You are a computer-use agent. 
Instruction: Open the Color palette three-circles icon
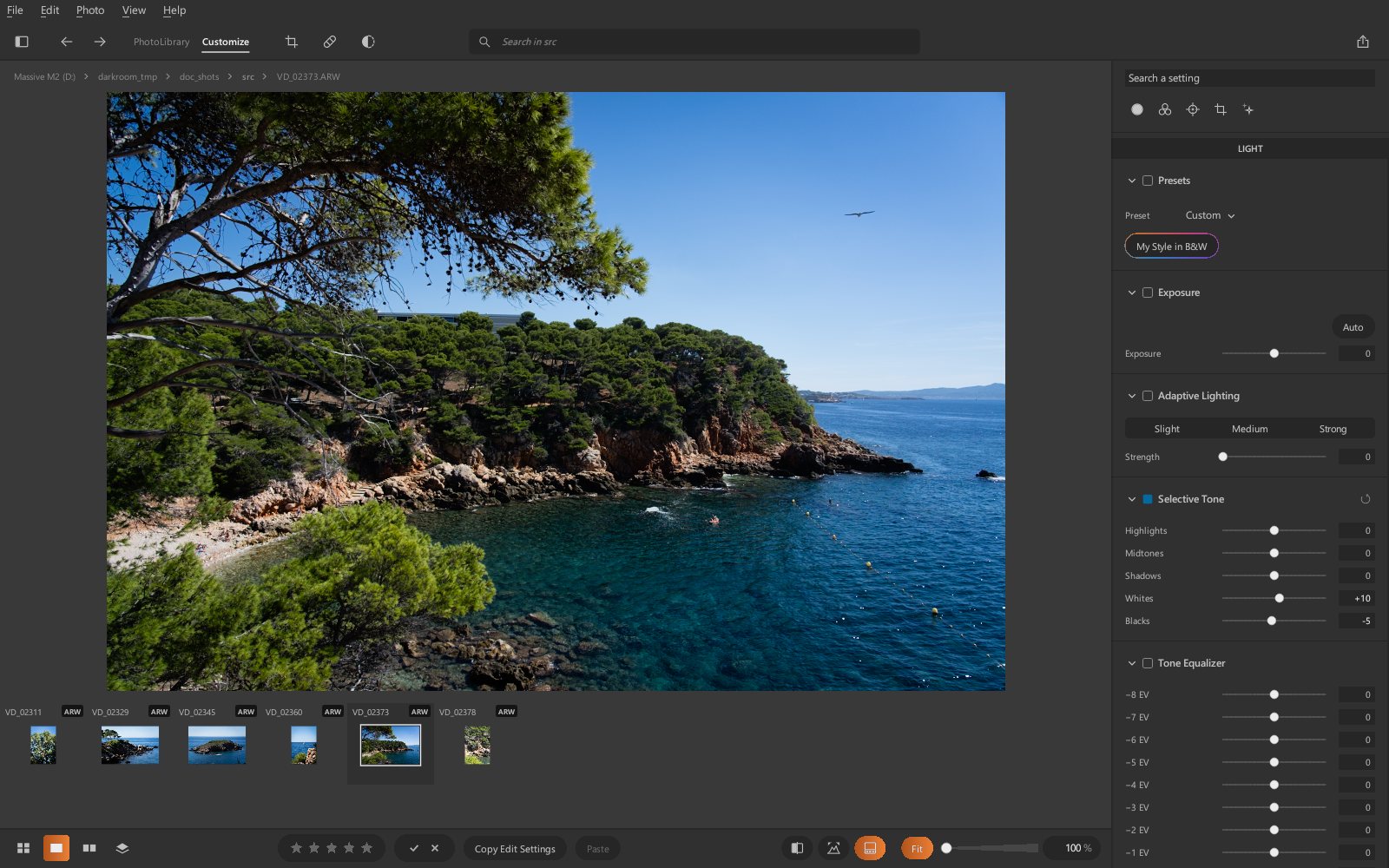coord(1165,109)
